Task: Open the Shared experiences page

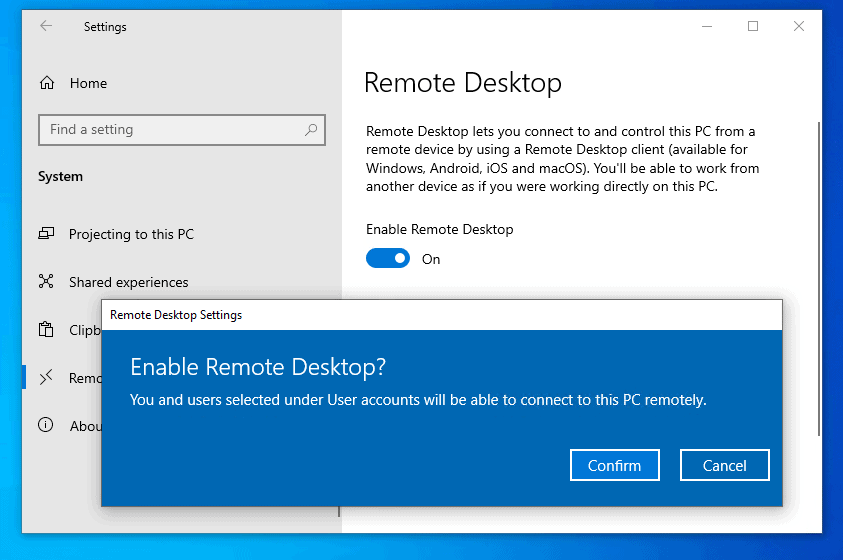Action: (128, 282)
